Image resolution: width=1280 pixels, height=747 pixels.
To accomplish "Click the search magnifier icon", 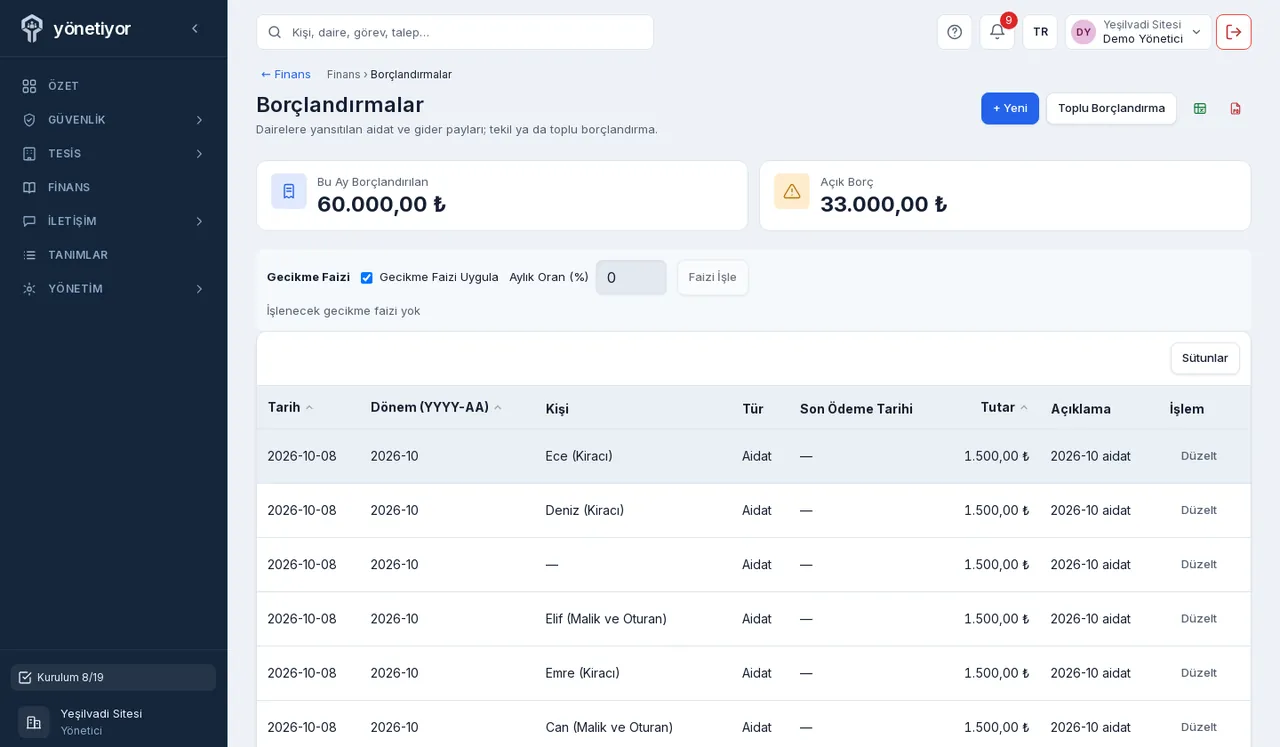I will pos(275,32).
